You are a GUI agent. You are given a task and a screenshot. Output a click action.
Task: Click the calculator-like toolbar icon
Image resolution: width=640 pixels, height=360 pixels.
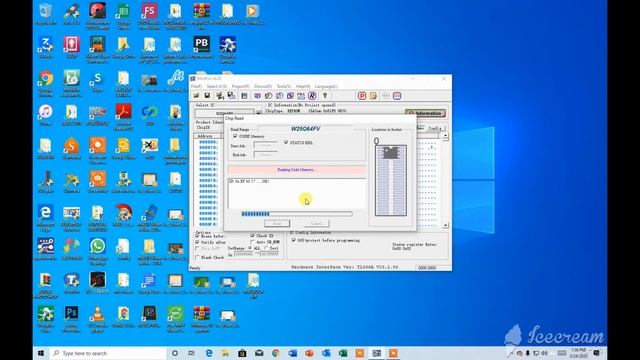pos(244,96)
